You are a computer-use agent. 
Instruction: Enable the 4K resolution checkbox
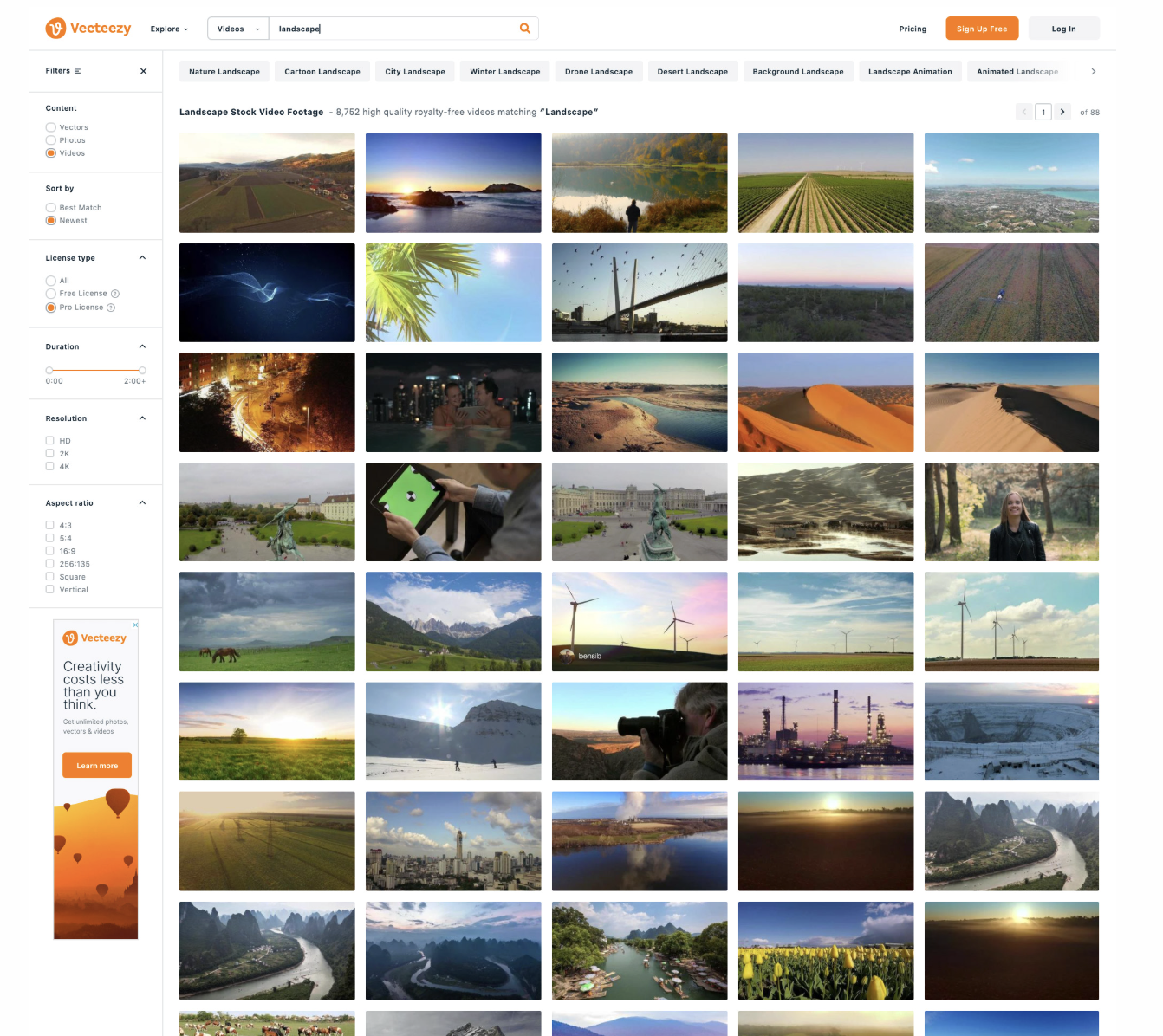50,466
